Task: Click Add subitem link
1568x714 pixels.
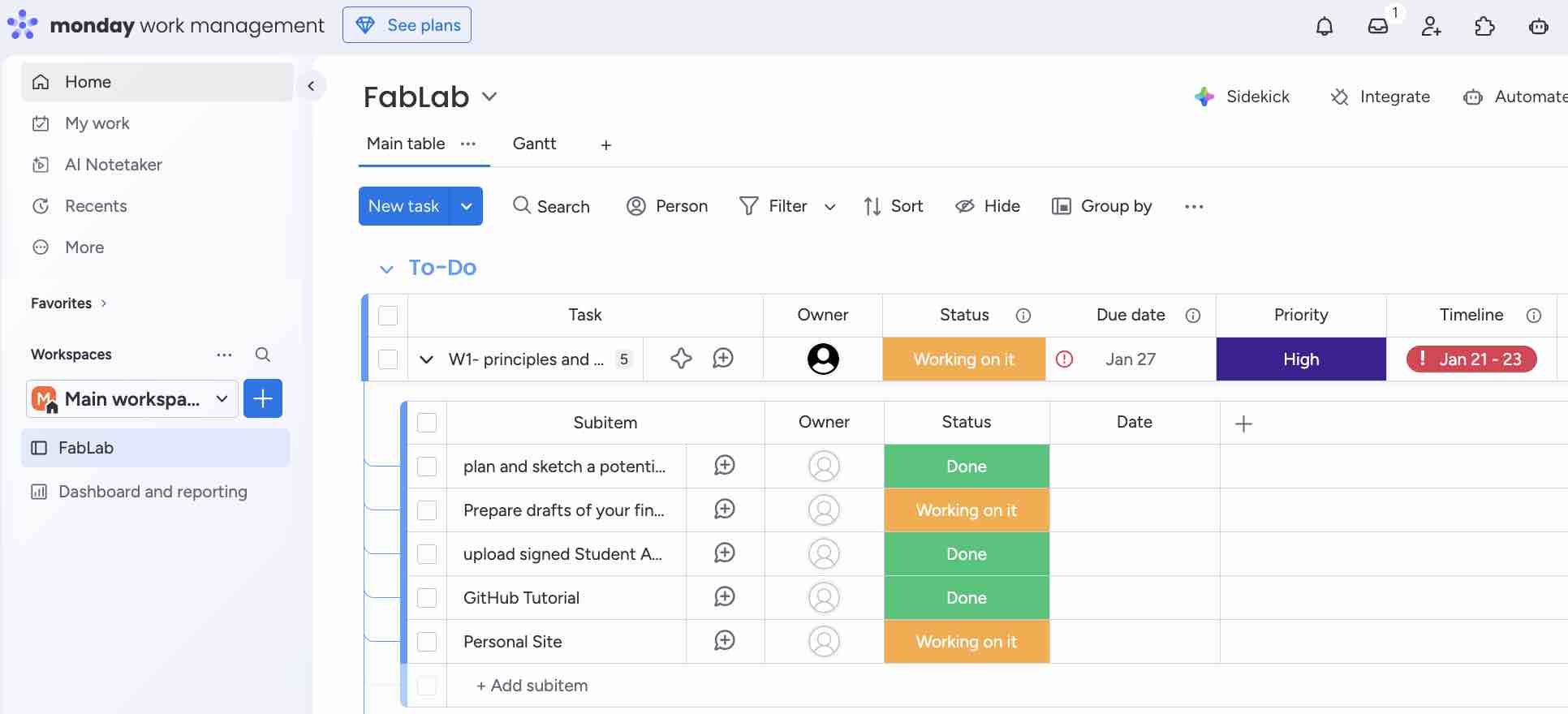Action: [532, 686]
